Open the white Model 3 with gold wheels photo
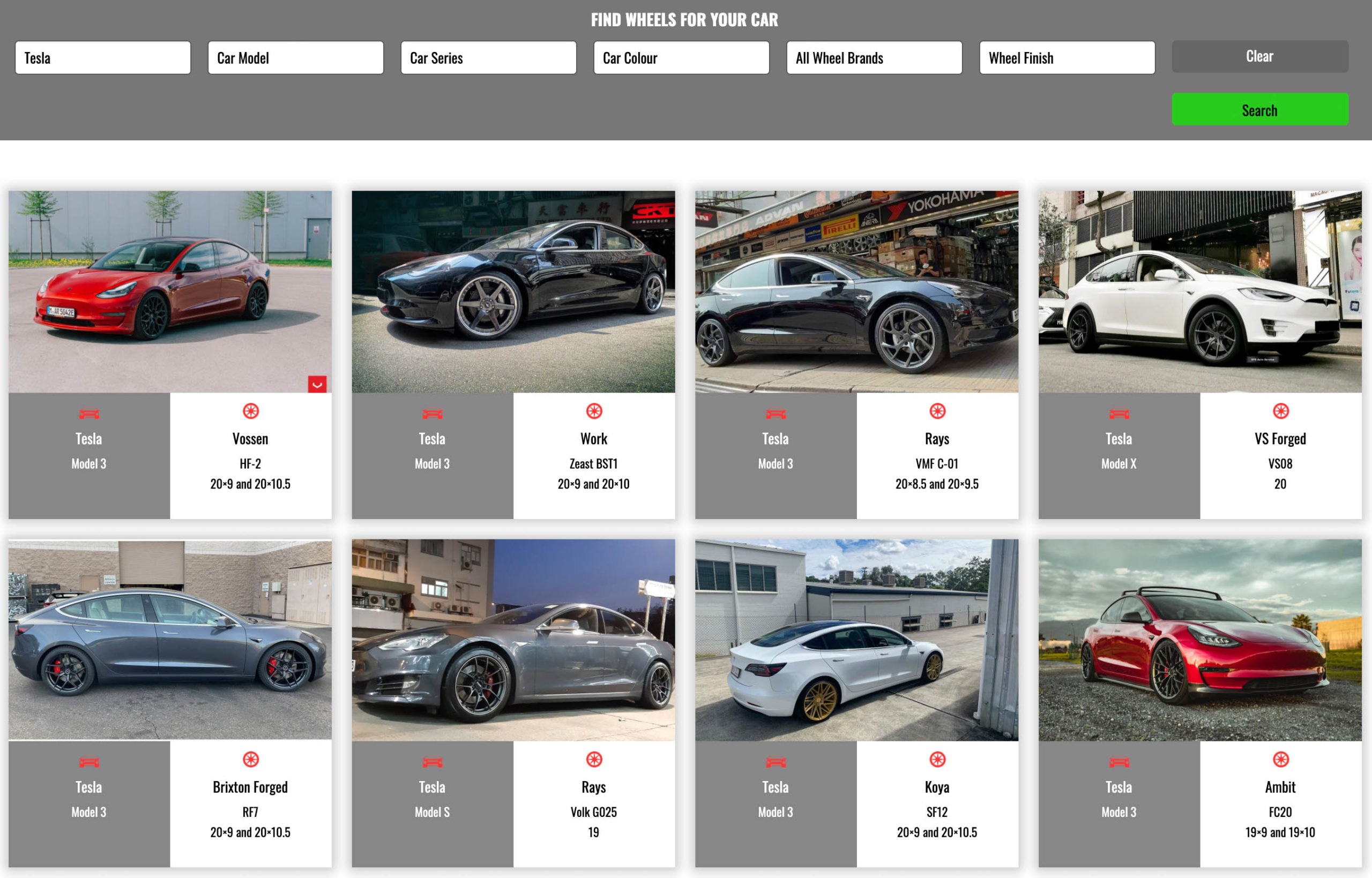The width and height of the screenshot is (1372, 878). coord(856,640)
